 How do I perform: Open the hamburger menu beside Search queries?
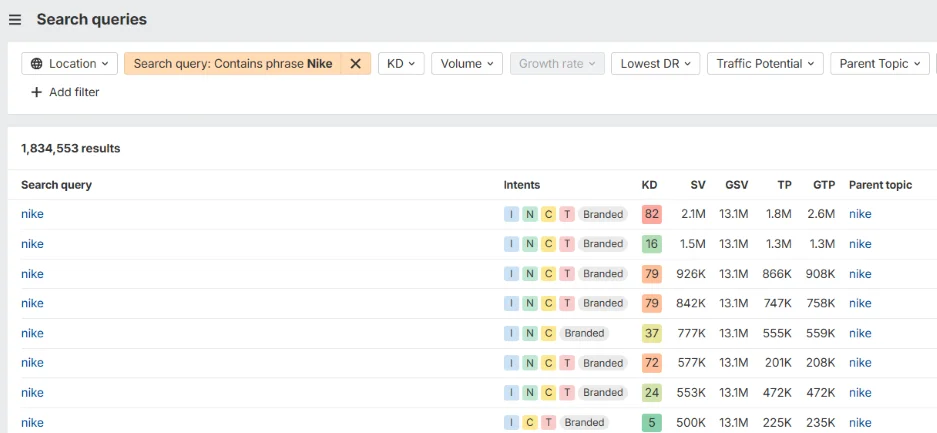coord(15,20)
